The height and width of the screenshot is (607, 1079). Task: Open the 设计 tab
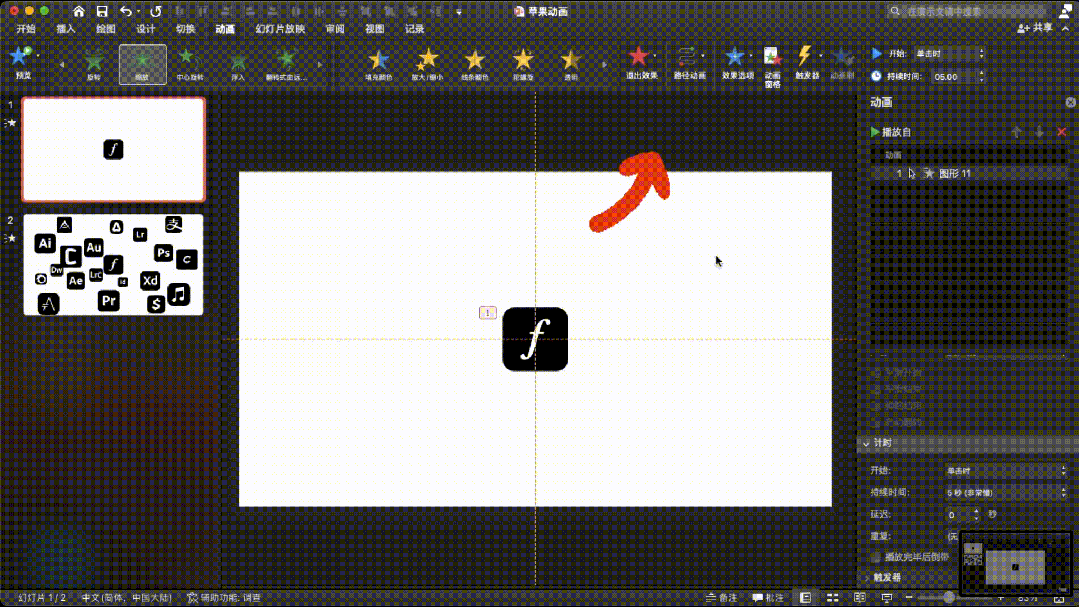tap(146, 29)
